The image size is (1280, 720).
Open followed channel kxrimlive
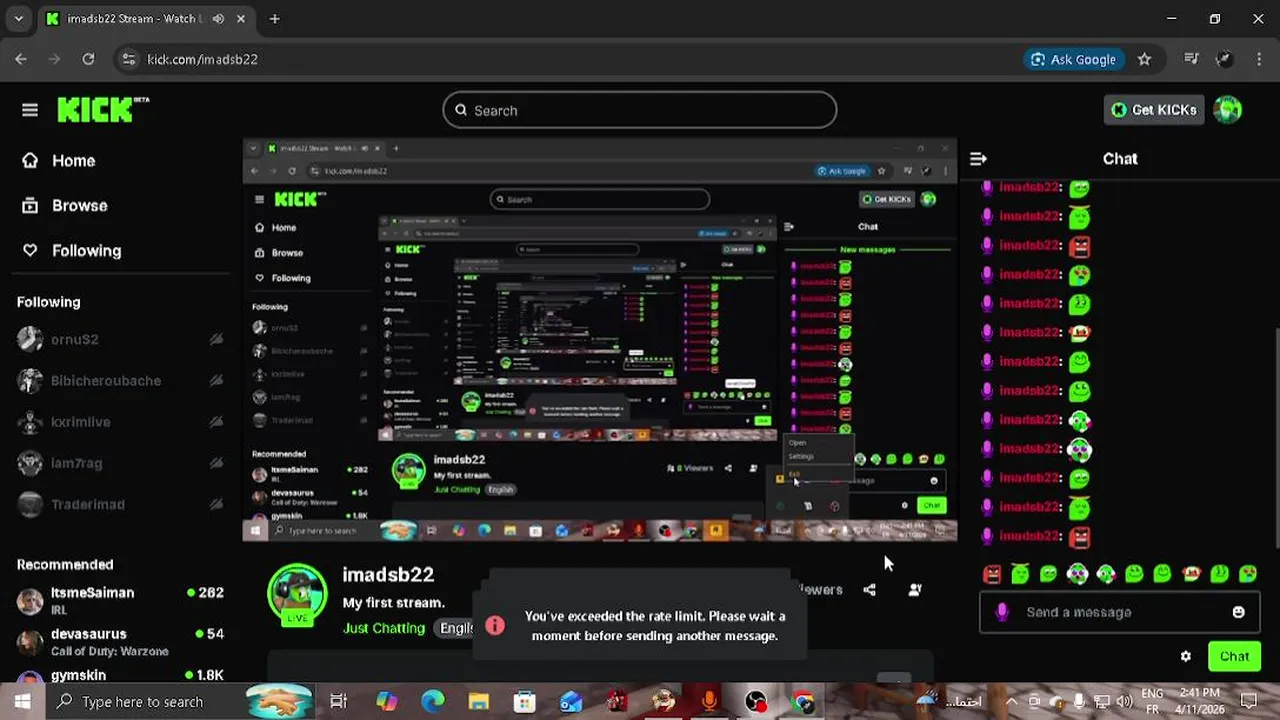(120, 422)
